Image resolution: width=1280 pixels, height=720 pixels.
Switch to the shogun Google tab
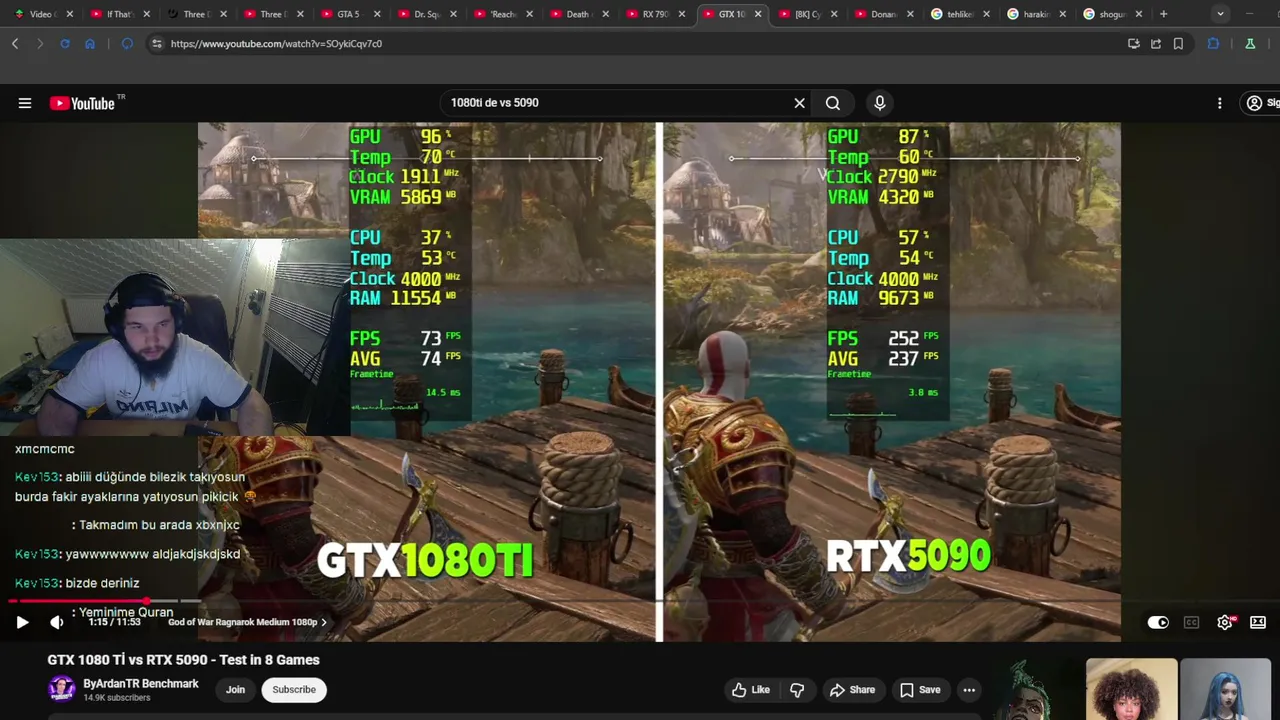click(1111, 14)
